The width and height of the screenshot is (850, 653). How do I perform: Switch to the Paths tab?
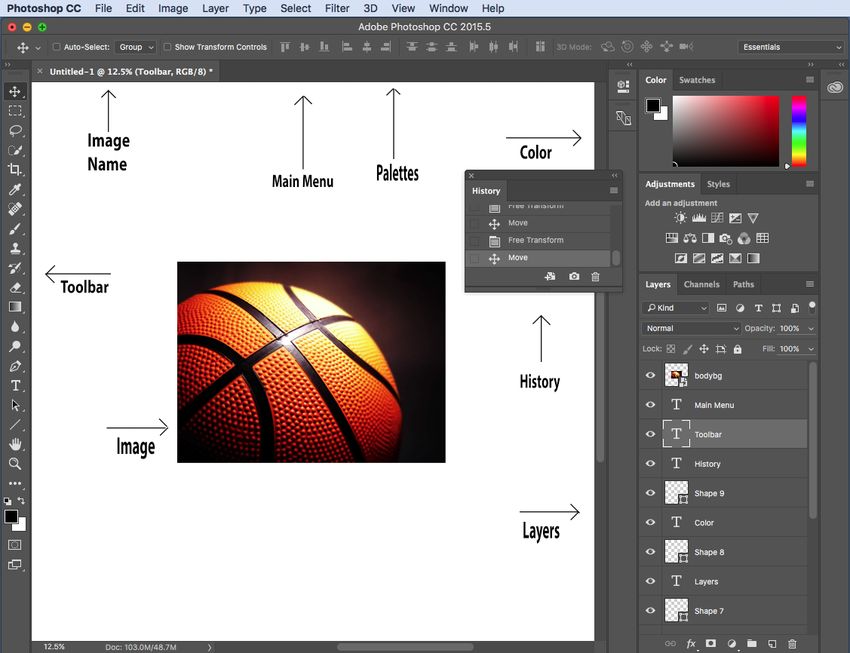click(743, 284)
